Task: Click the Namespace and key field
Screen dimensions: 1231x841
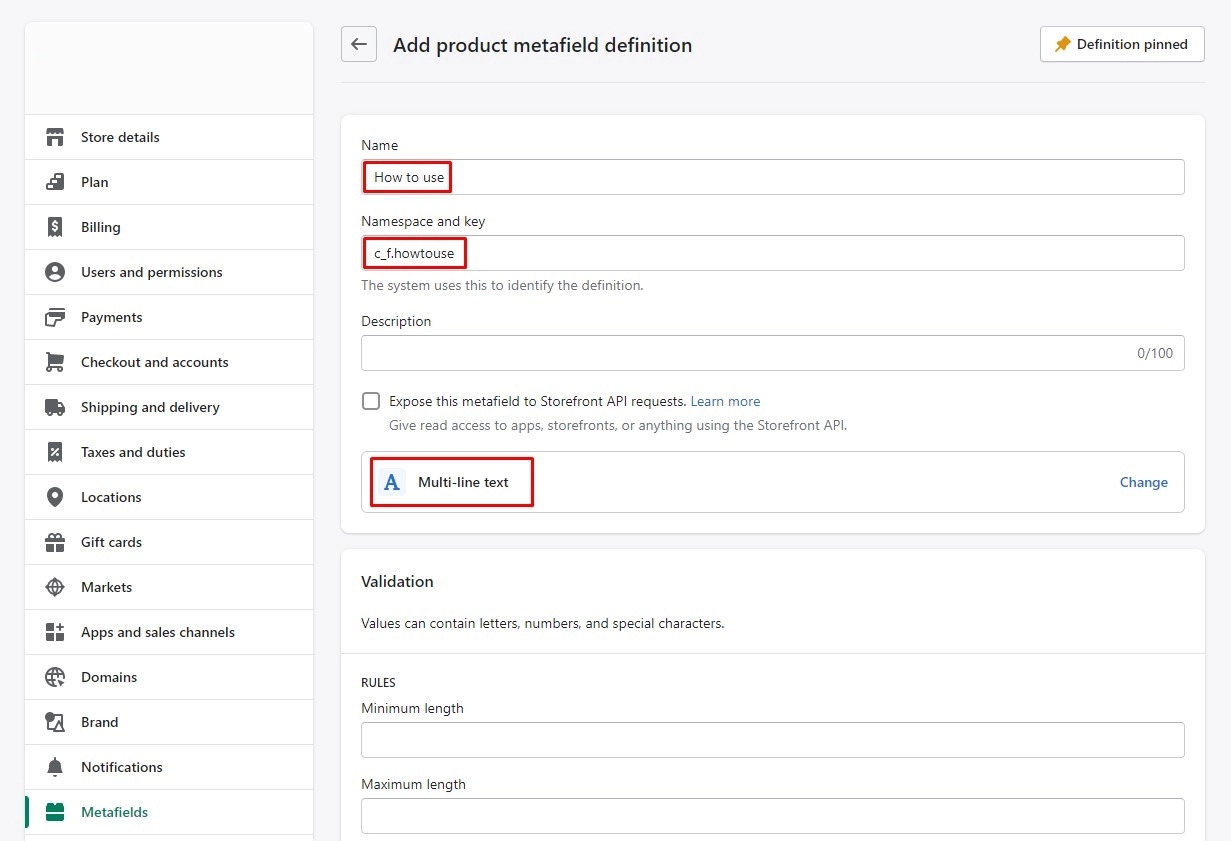Action: point(772,253)
